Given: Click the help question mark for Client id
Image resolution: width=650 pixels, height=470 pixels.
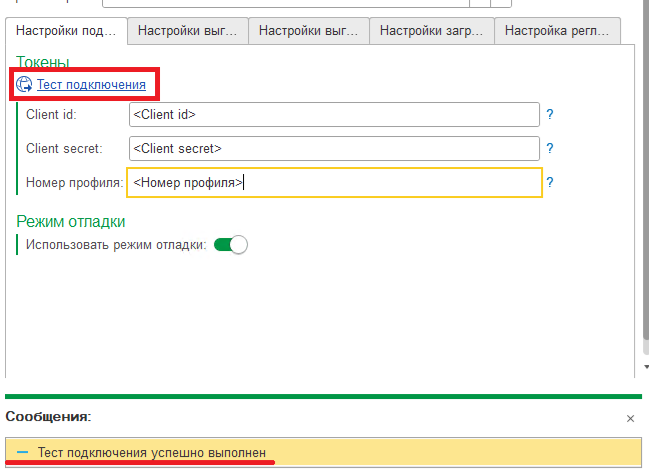Looking at the screenshot, I should pyautogui.click(x=549, y=115).
